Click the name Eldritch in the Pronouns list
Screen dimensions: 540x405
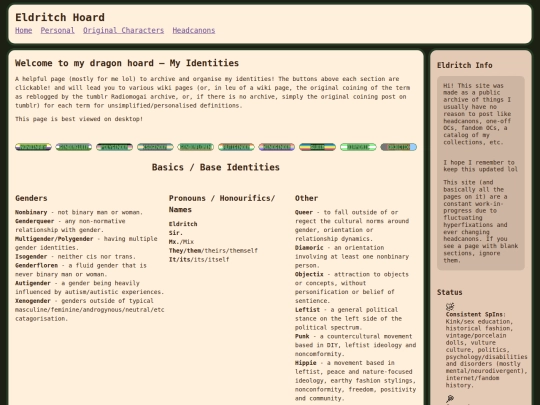tap(183, 224)
